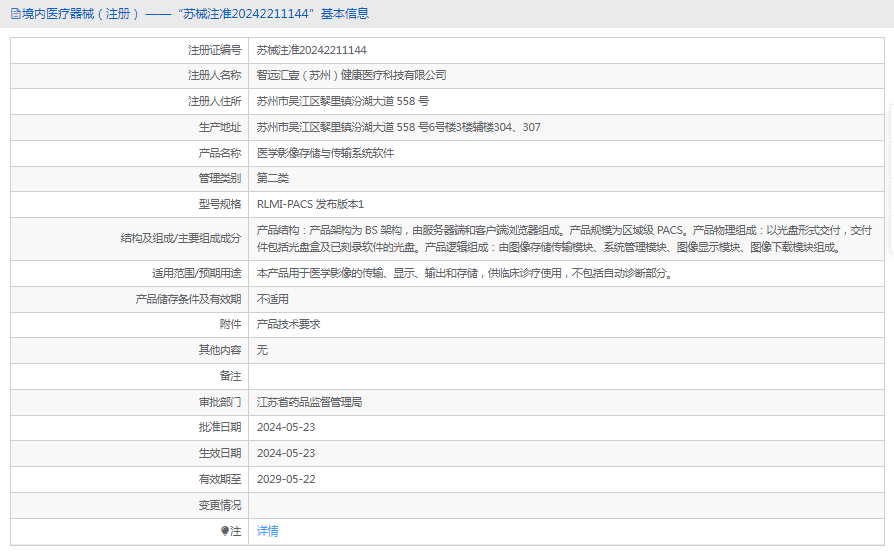
Task: Click the 注册人住所 row label
Action: click(x=214, y=101)
